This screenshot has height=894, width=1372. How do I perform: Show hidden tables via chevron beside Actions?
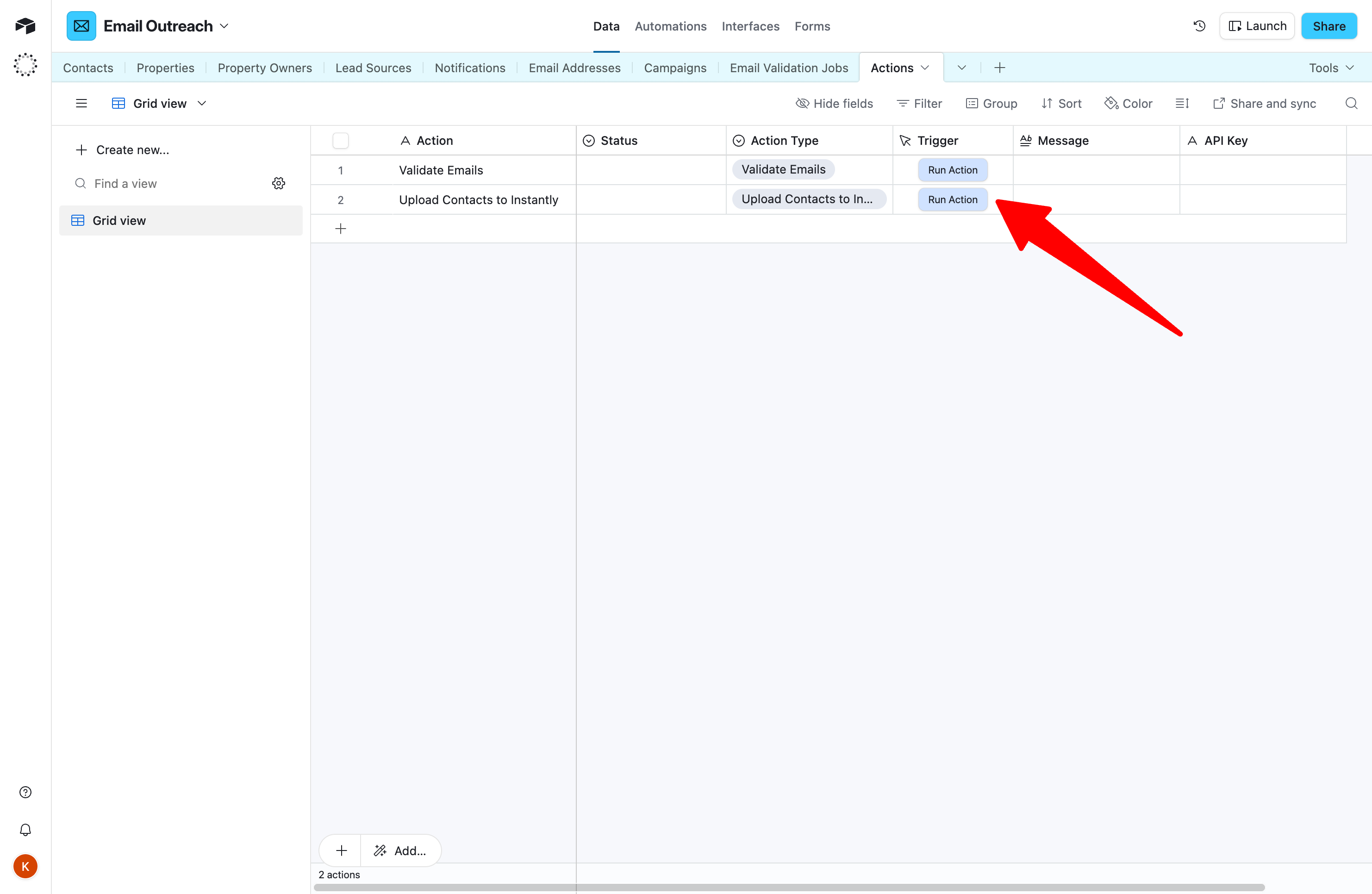pyautogui.click(x=961, y=68)
